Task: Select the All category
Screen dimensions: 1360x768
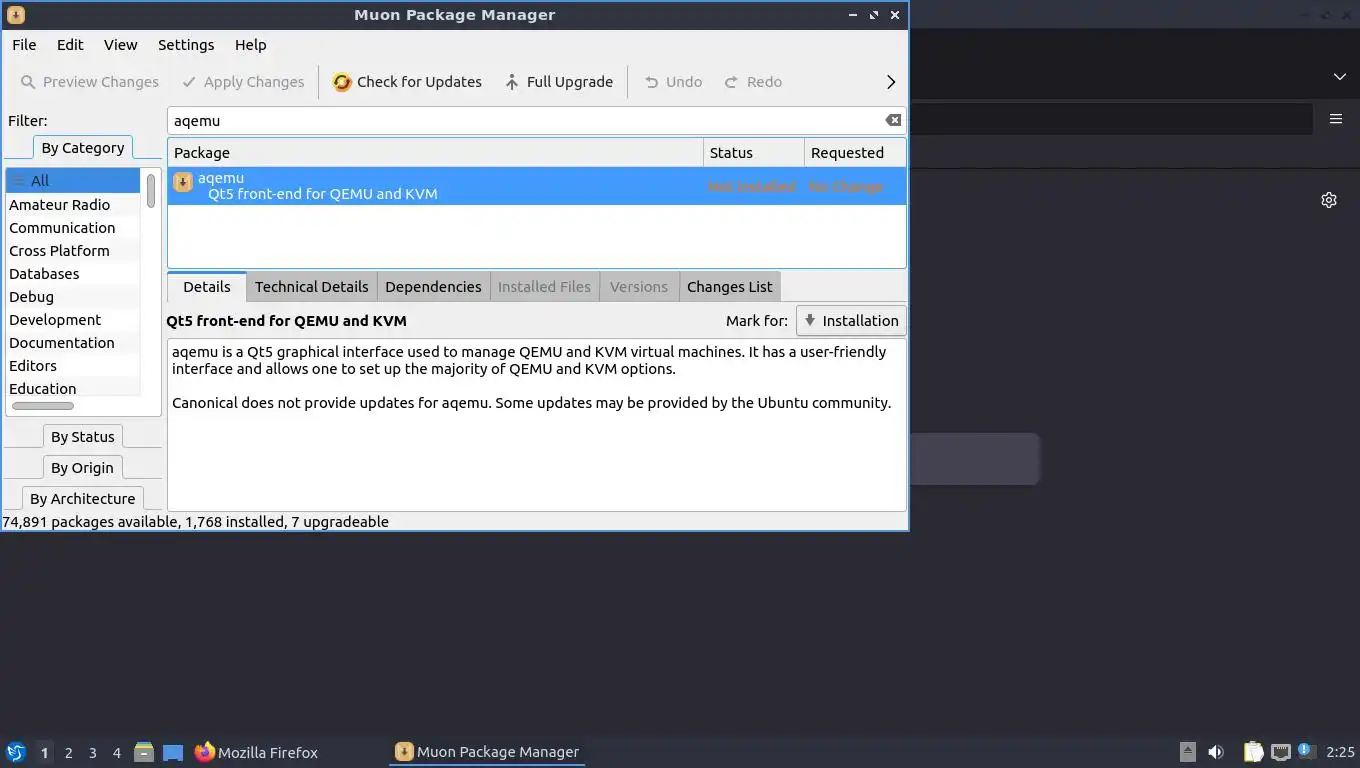Action: (73, 181)
